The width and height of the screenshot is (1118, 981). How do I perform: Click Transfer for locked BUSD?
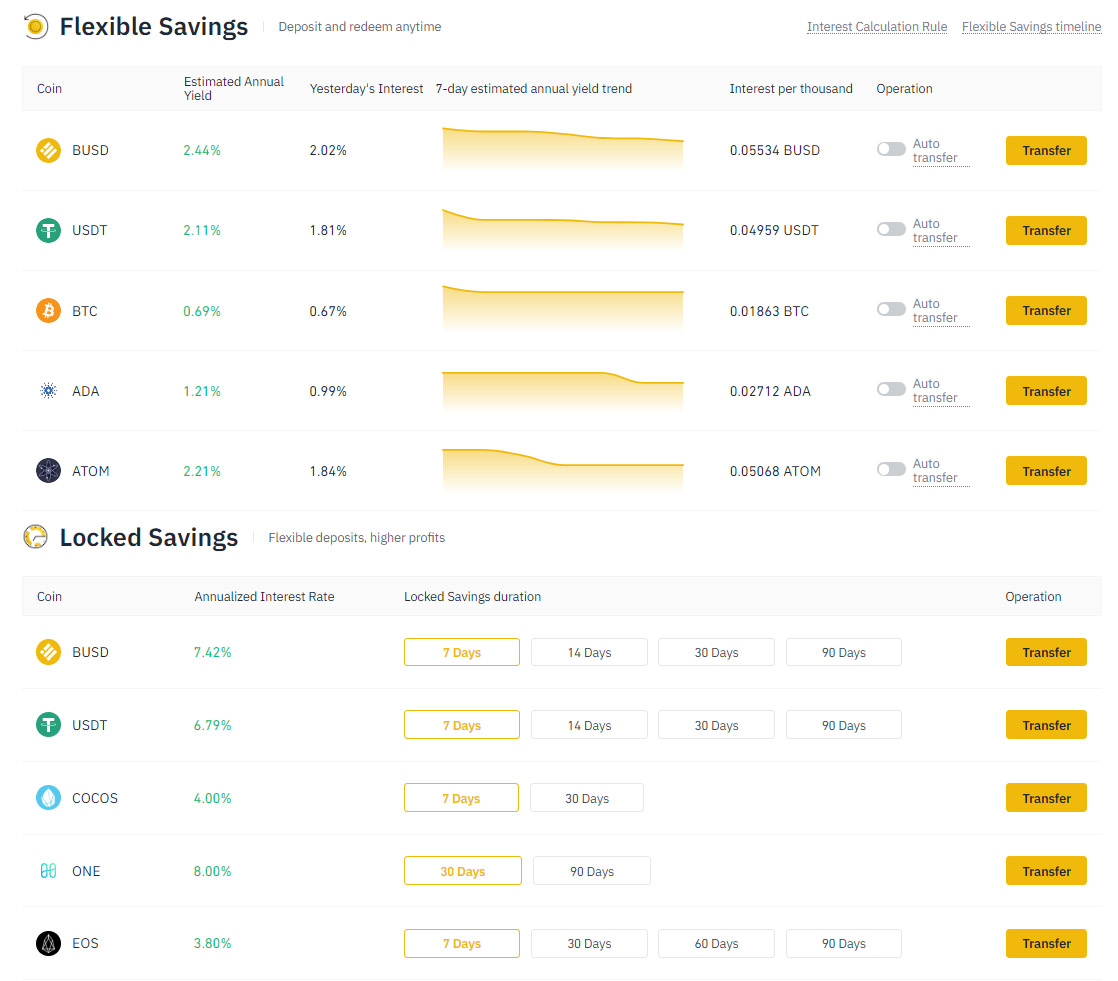(1046, 652)
